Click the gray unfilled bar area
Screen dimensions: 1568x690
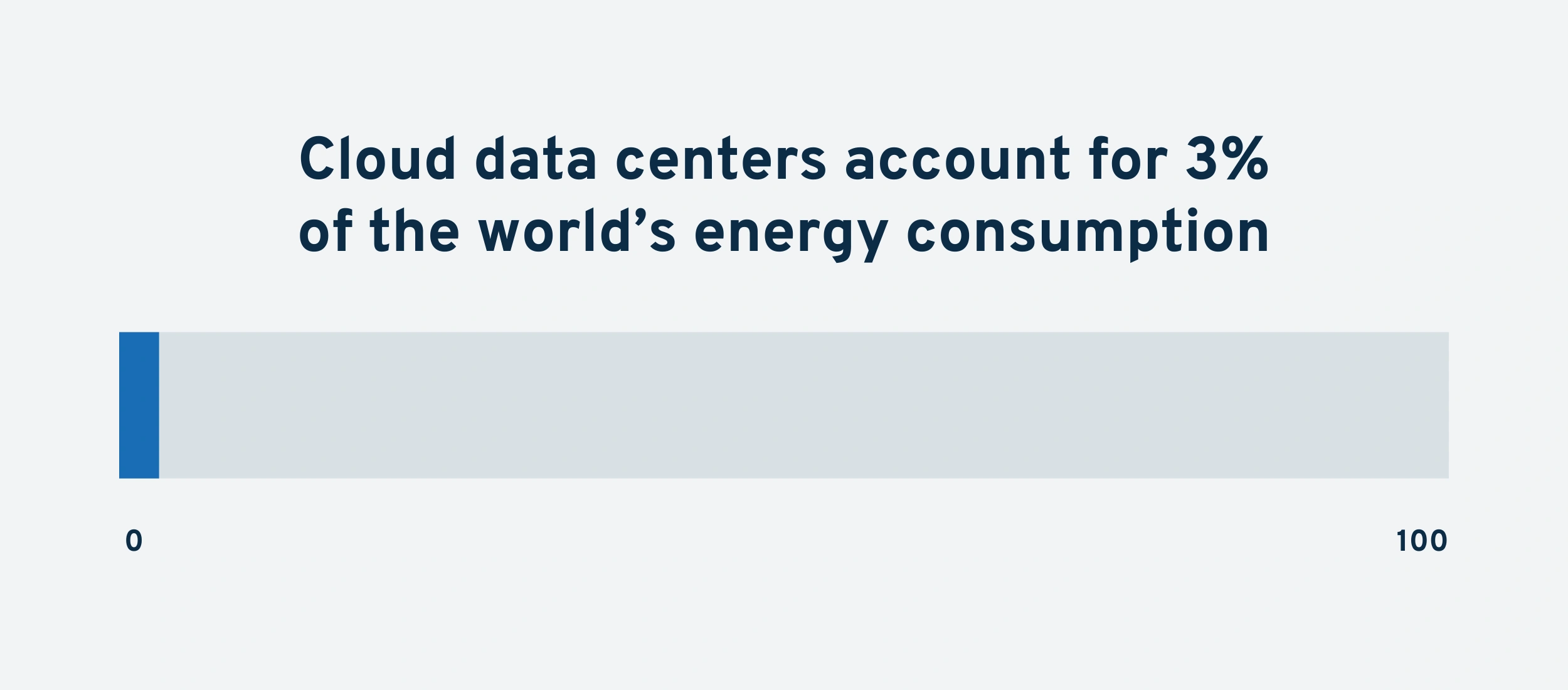(803, 405)
